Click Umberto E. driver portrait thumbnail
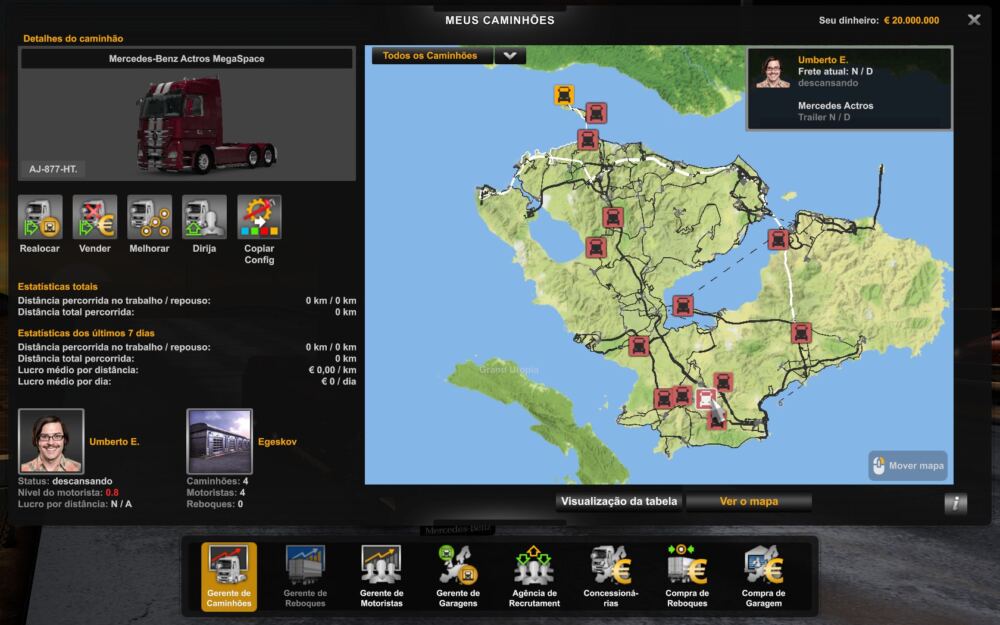 pyautogui.click(x=51, y=441)
